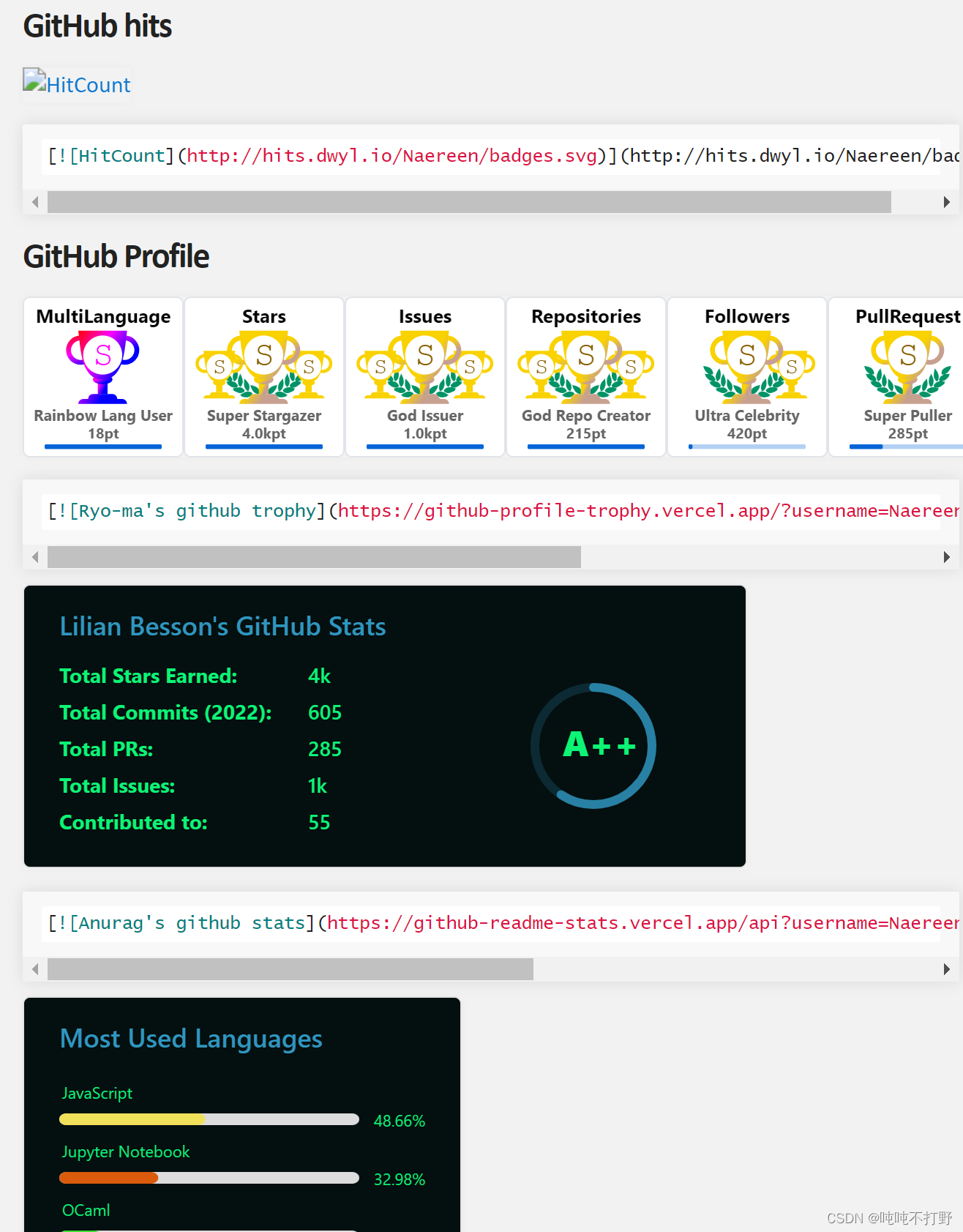Image resolution: width=963 pixels, height=1232 pixels.
Task: Click 'Rainbow Lang User' text
Action: (x=103, y=416)
